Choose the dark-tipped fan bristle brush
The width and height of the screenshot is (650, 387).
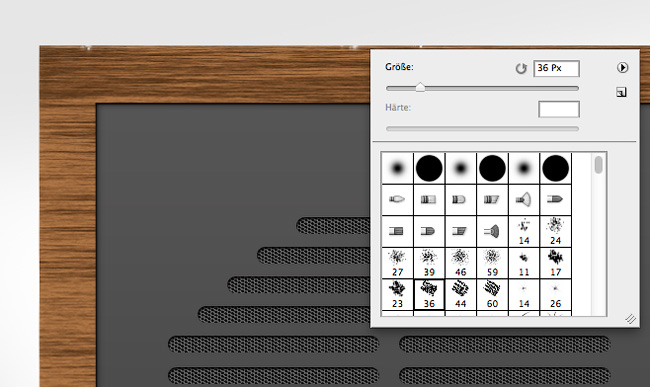click(x=492, y=231)
